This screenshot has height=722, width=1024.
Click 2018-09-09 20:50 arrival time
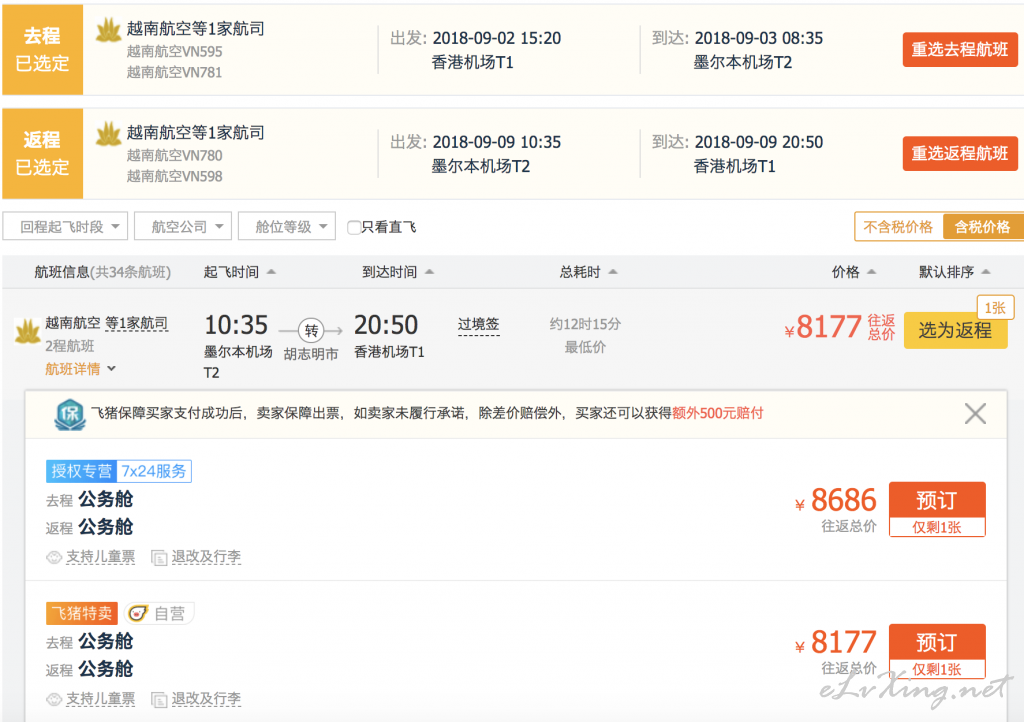pos(758,142)
